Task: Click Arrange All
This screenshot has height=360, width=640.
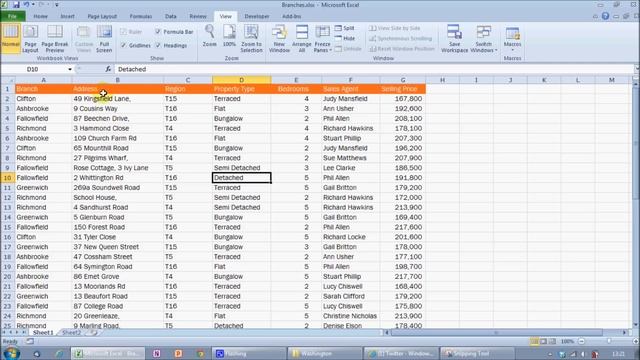Action: [x=302, y=38]
